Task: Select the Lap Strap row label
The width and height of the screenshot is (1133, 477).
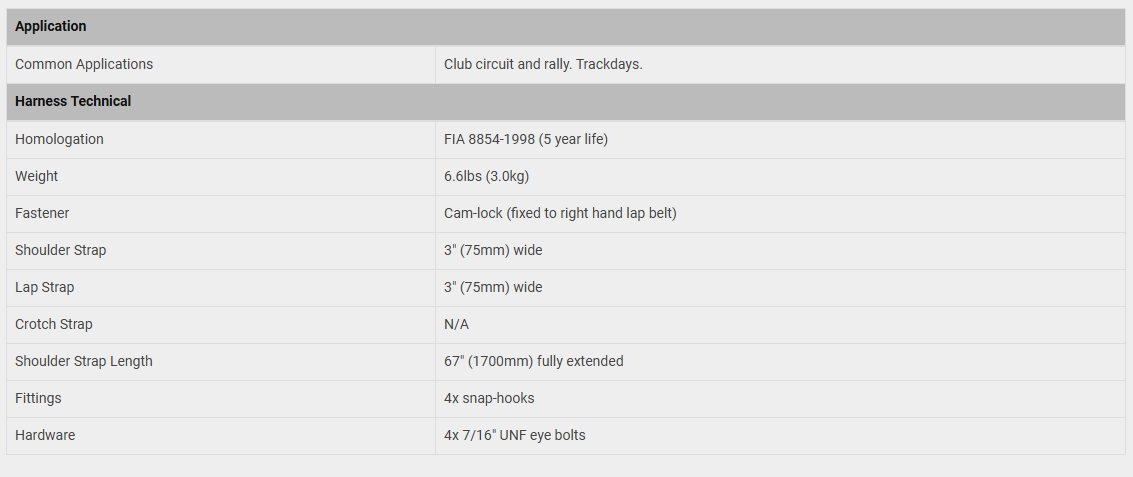Action: (45, 287)
